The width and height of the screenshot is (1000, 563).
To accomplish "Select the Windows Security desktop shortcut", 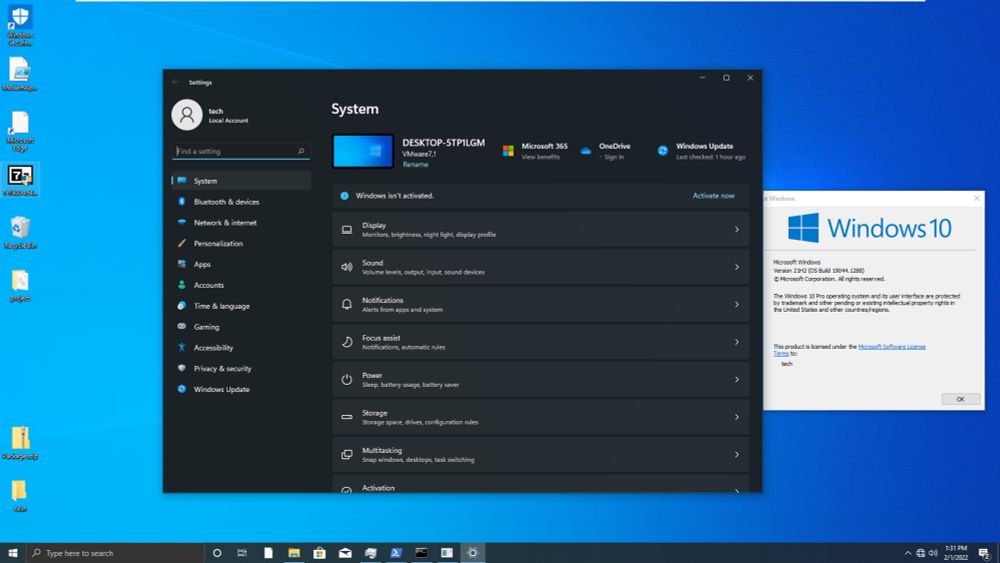I will click(20, 26).
